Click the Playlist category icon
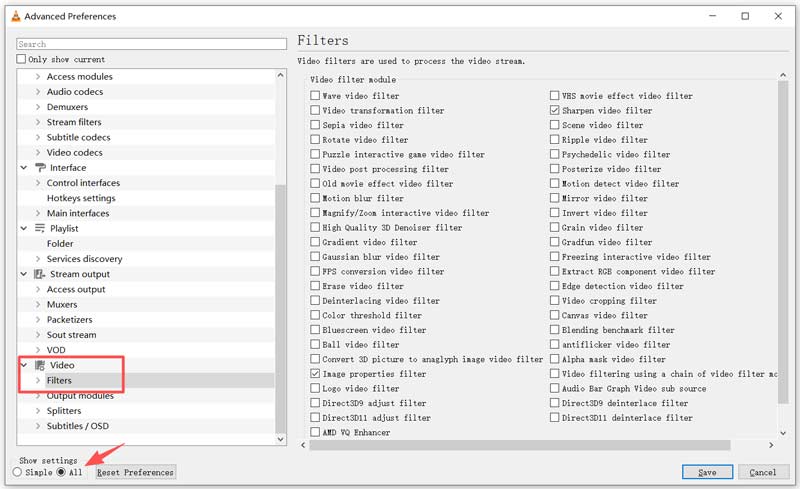The width and height of the screenshot is (800, 489). coord(40,229)
